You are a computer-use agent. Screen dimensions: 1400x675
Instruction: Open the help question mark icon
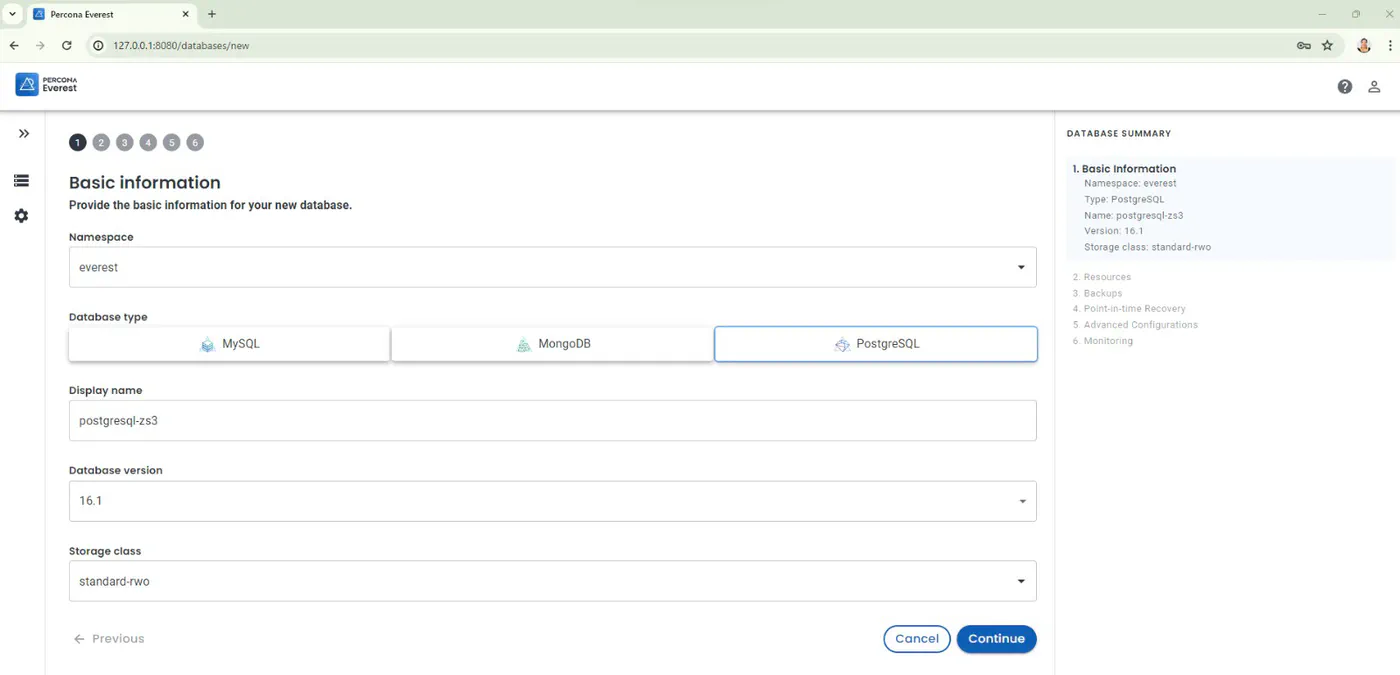click(1345, 87)
